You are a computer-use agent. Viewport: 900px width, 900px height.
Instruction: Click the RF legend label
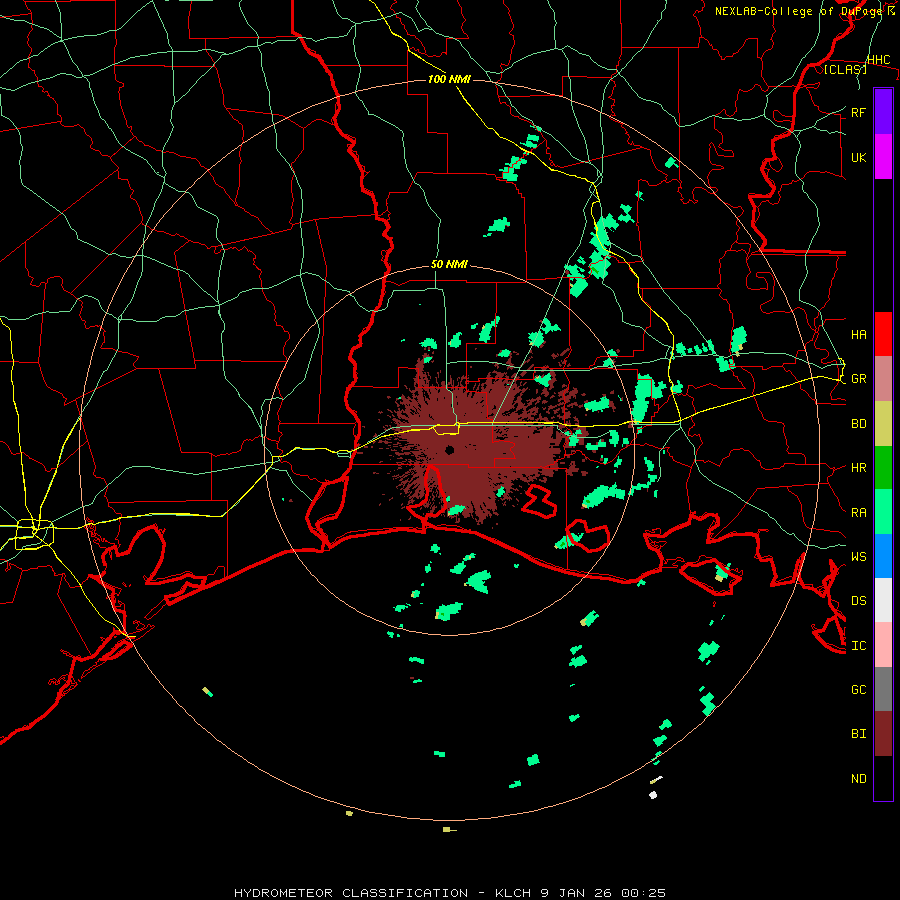coord(858,112)
